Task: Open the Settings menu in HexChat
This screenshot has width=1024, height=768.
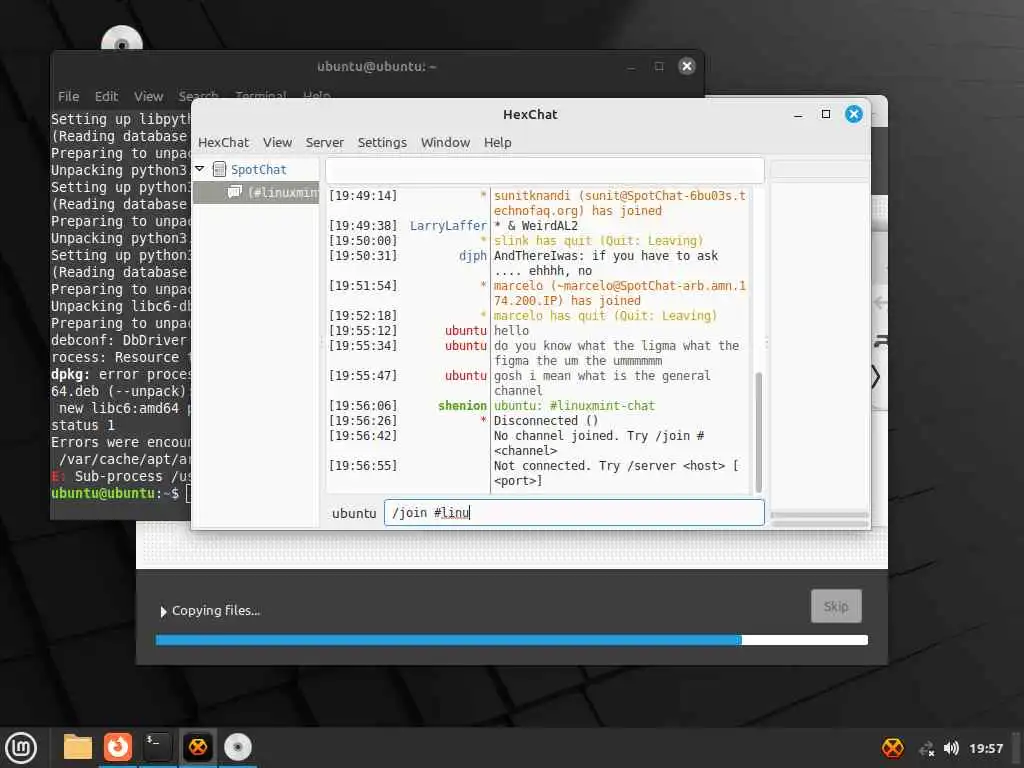Action: (x=381, y=142)
